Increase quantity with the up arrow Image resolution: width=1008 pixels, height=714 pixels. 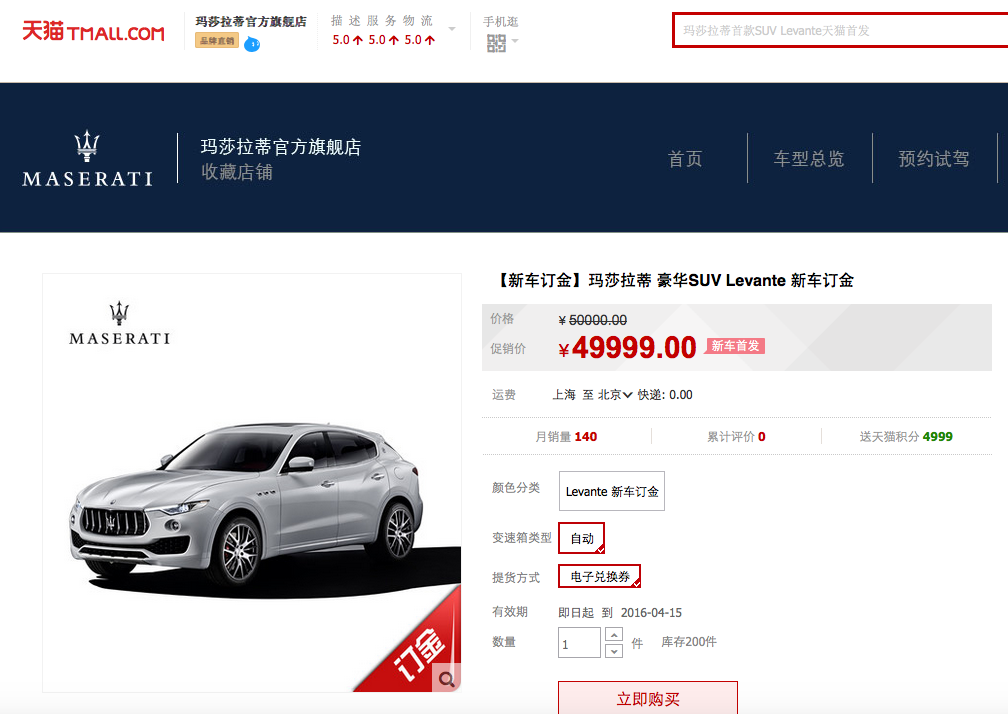[x=614, y=634]
